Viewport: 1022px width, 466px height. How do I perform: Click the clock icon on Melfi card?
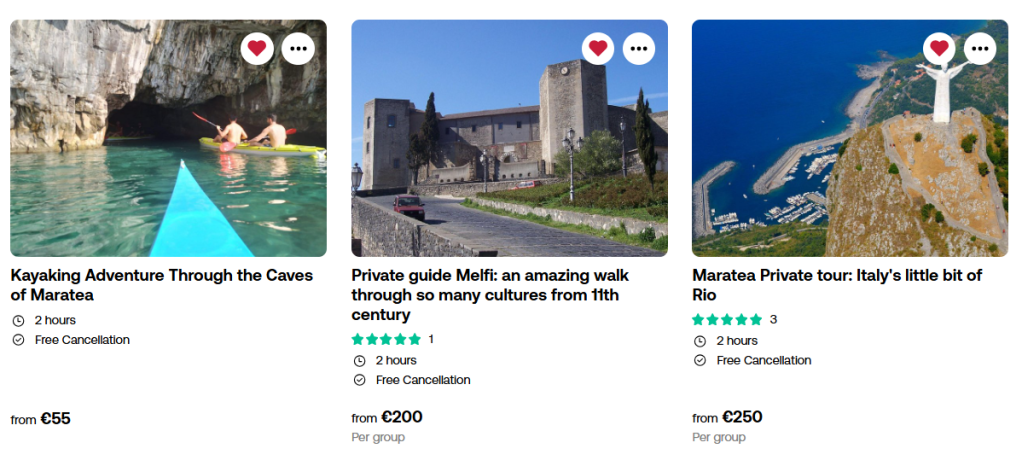pyautogui.click(x=359, y=361)
